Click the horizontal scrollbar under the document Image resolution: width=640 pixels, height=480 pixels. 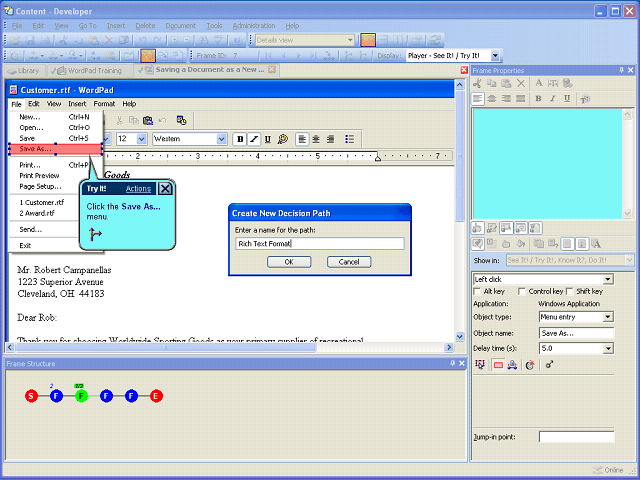pos(165,348)
